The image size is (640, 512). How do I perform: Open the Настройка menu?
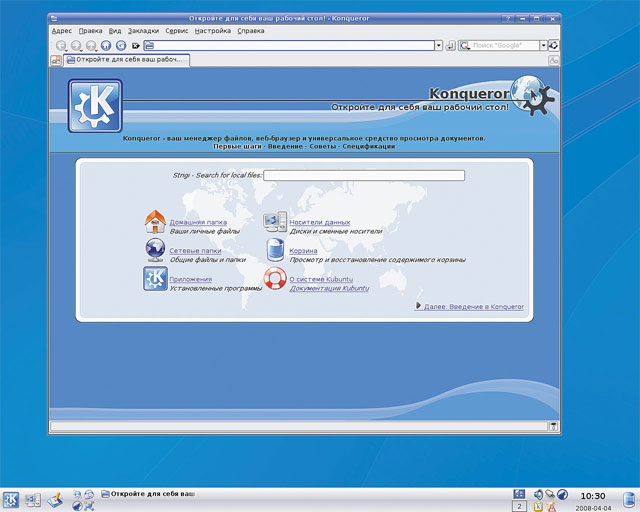(x=213, y=31)
